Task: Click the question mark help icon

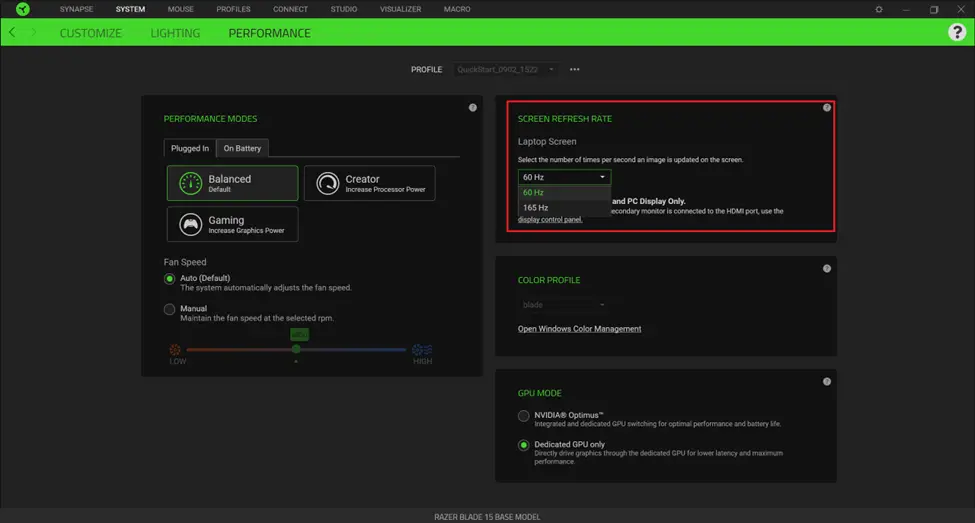Action: pyautogui.click(x=956, y=33)
